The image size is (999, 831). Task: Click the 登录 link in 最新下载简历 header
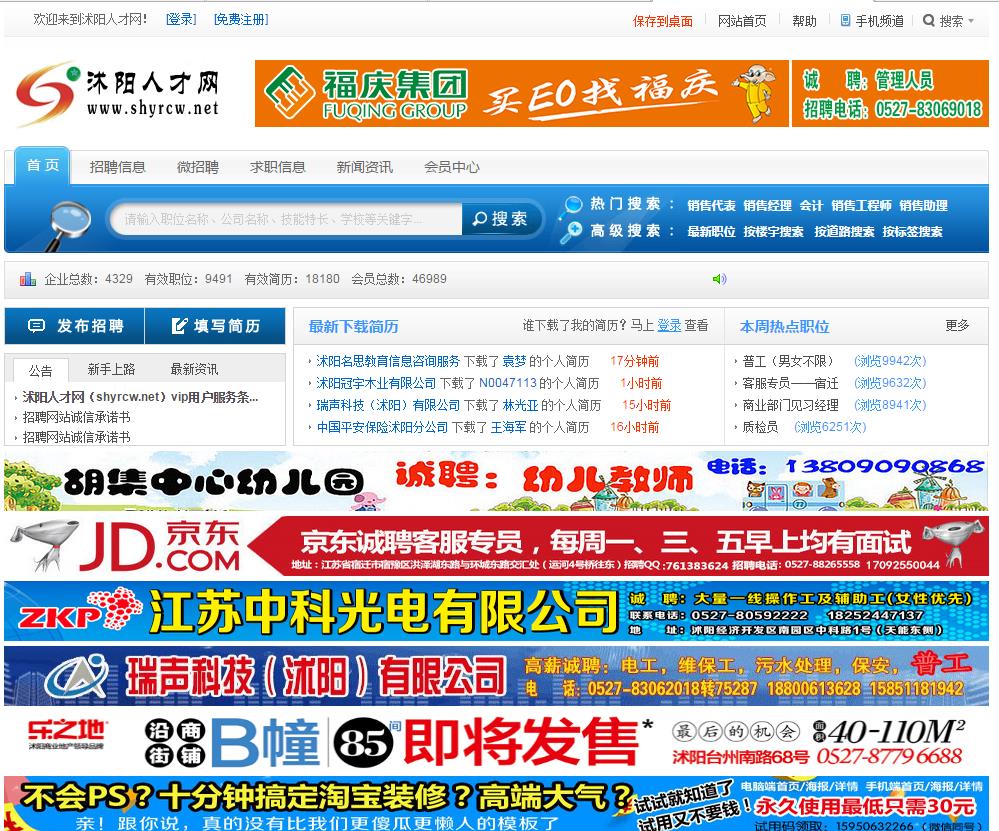669,326
